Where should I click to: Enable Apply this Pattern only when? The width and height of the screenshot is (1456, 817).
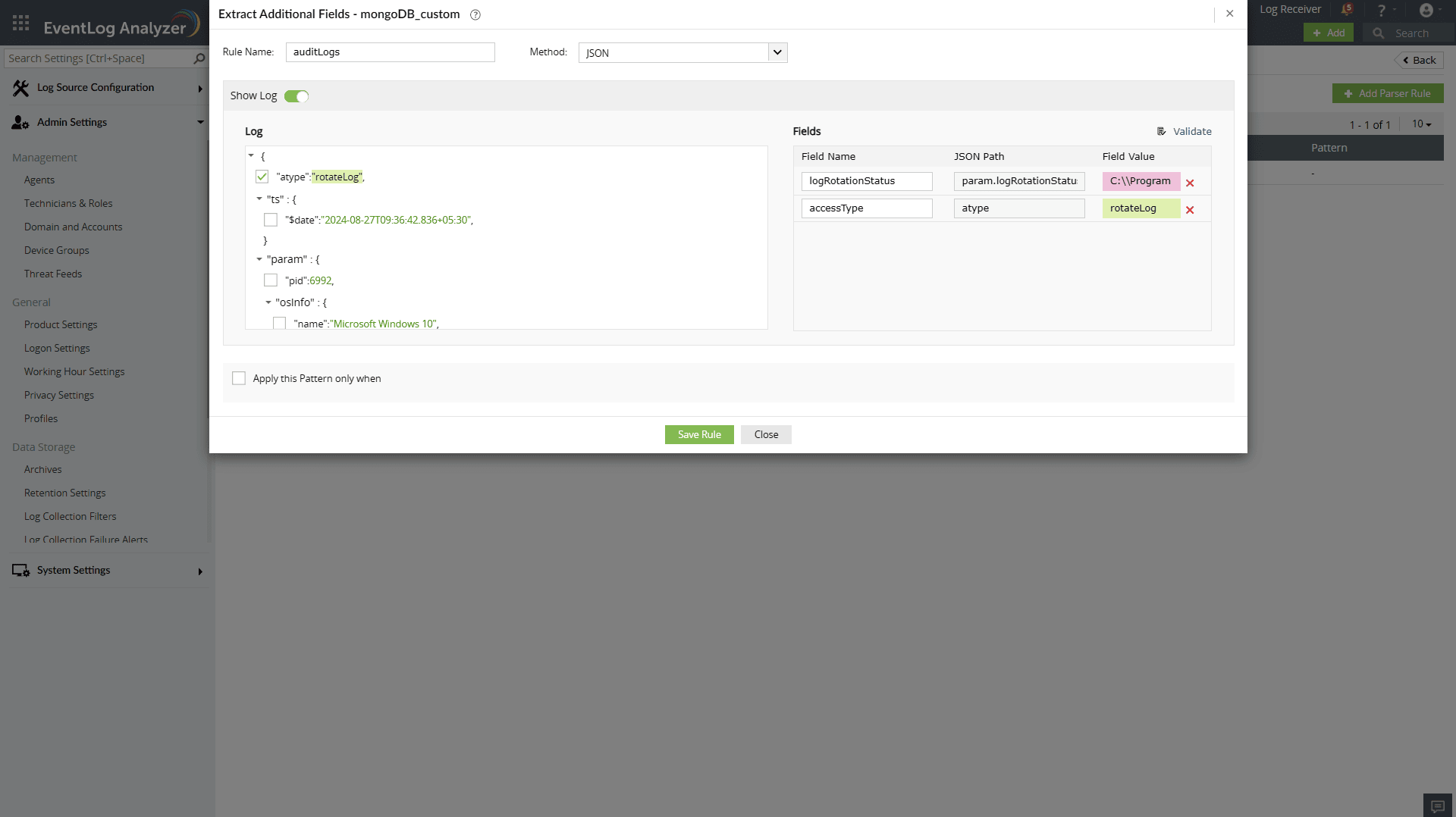click(x=239, y=378)
